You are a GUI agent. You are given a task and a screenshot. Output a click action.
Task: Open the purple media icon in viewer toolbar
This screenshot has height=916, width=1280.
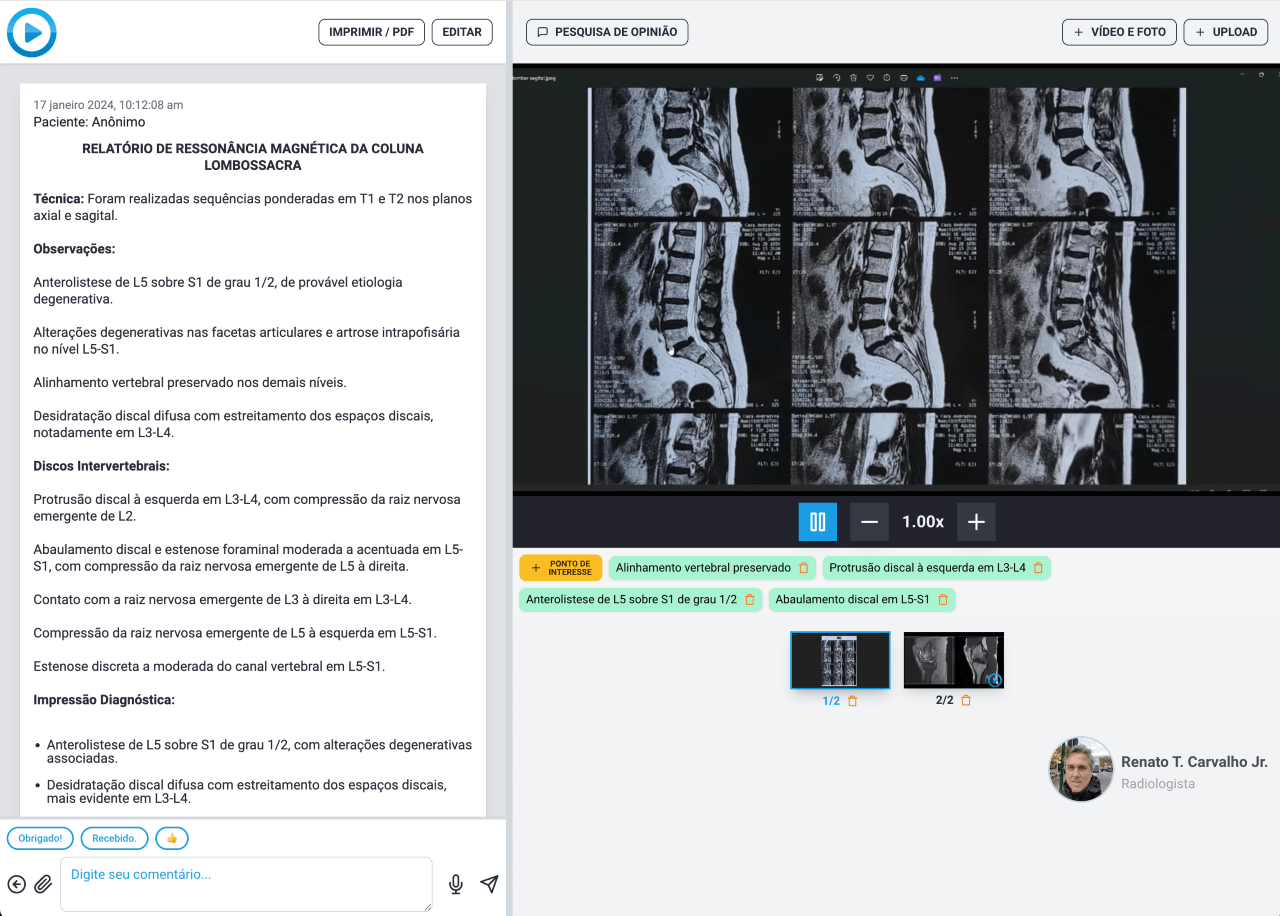pos(937,78)
